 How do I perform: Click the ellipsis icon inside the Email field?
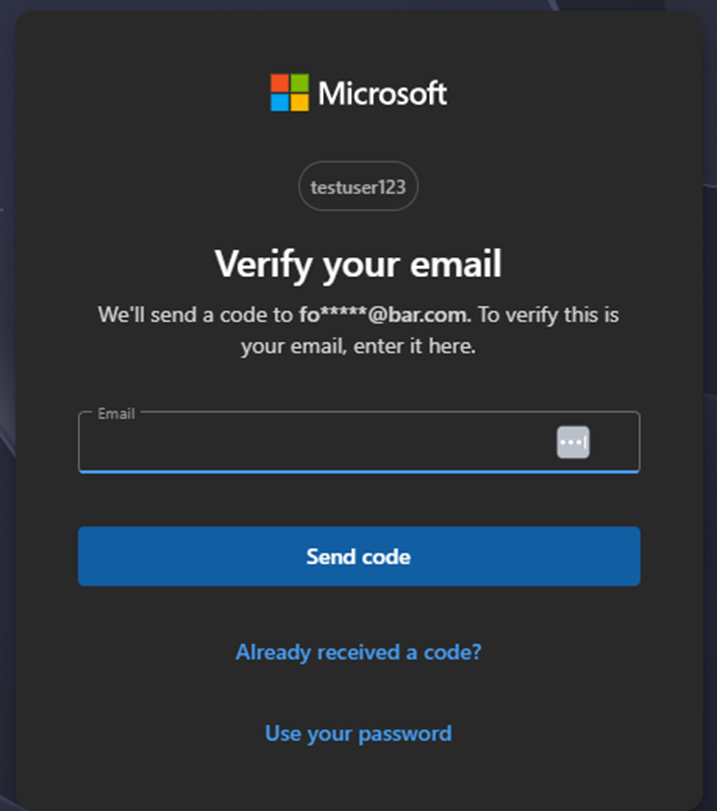573,441
